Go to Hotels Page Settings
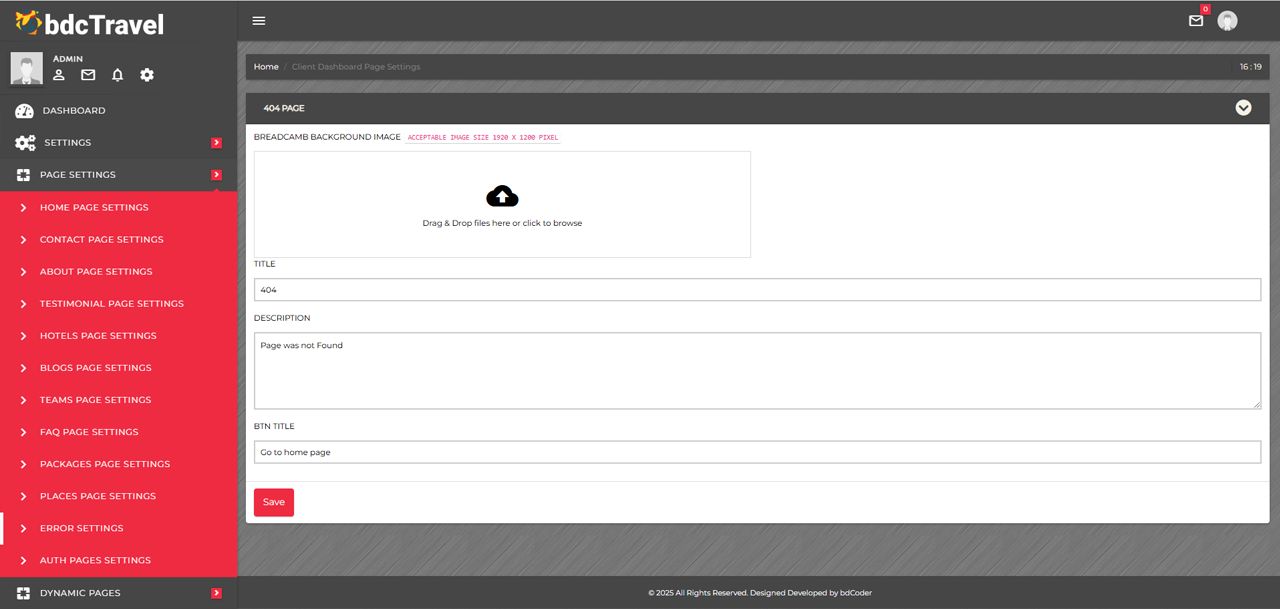Viewport: 1280px width, 609px height. pos(119,336)
